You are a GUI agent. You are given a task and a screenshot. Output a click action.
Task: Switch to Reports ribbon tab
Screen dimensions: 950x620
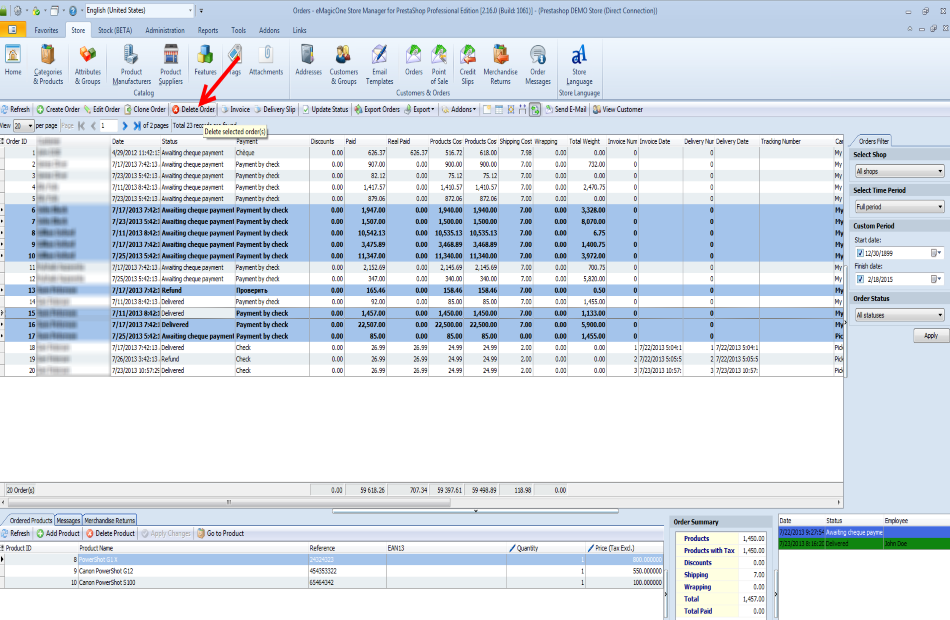point(208,30)
